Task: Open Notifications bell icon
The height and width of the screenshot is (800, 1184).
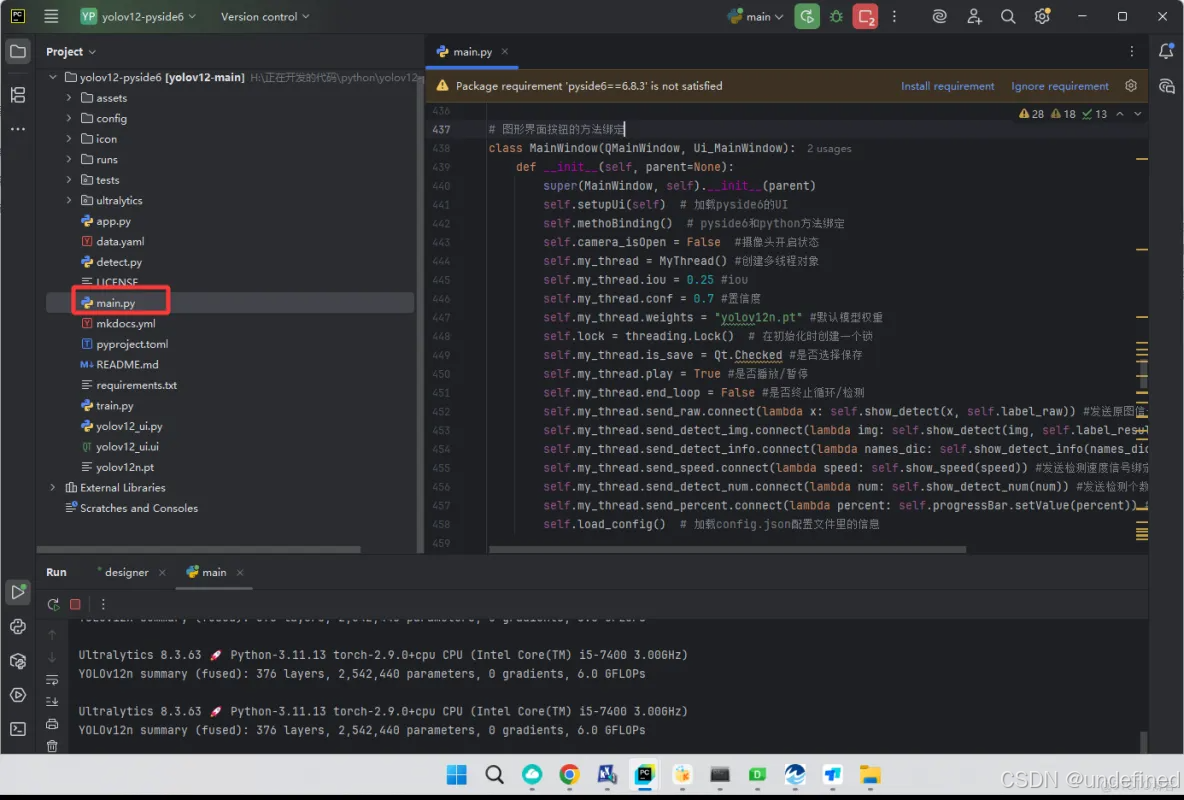Action: [1166, 51]
